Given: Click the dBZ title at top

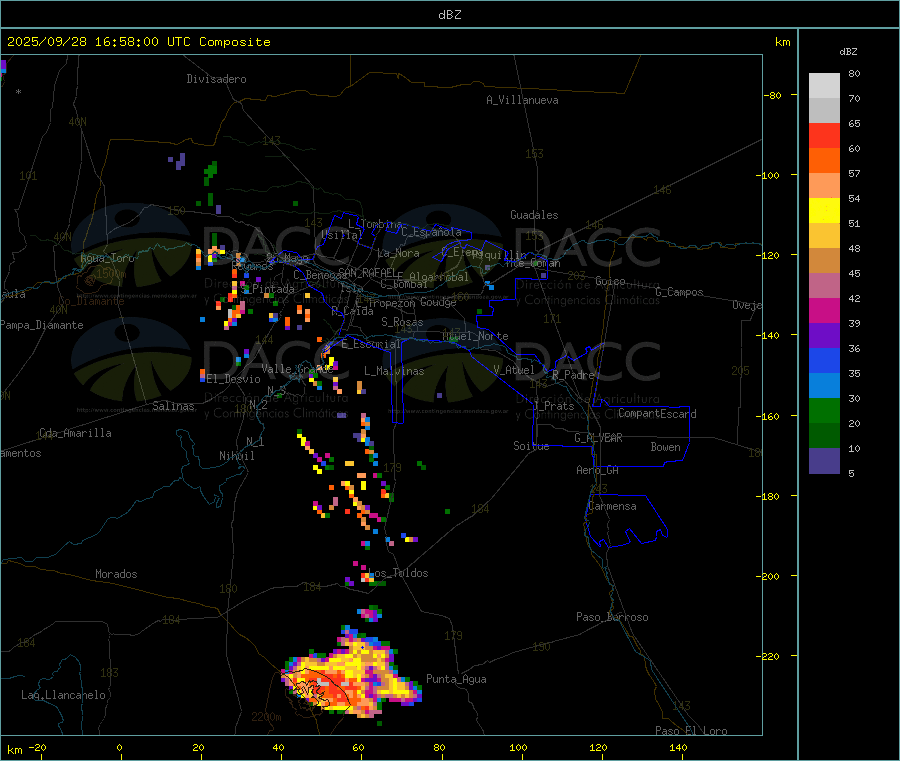Looking at the screenshot, I should click(x=449, y=15).
